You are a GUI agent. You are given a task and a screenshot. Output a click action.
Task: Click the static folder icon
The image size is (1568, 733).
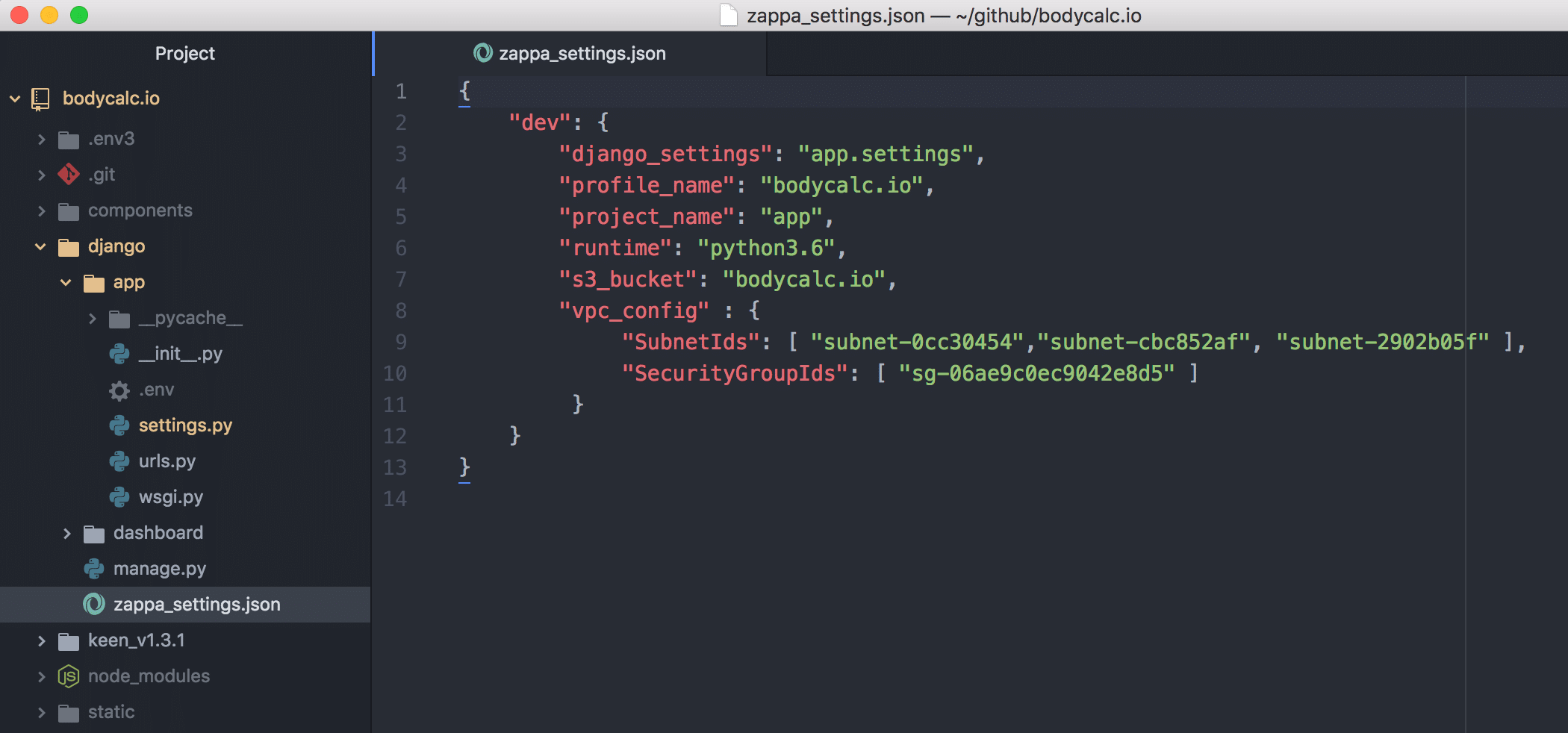(x=69, y=713)
